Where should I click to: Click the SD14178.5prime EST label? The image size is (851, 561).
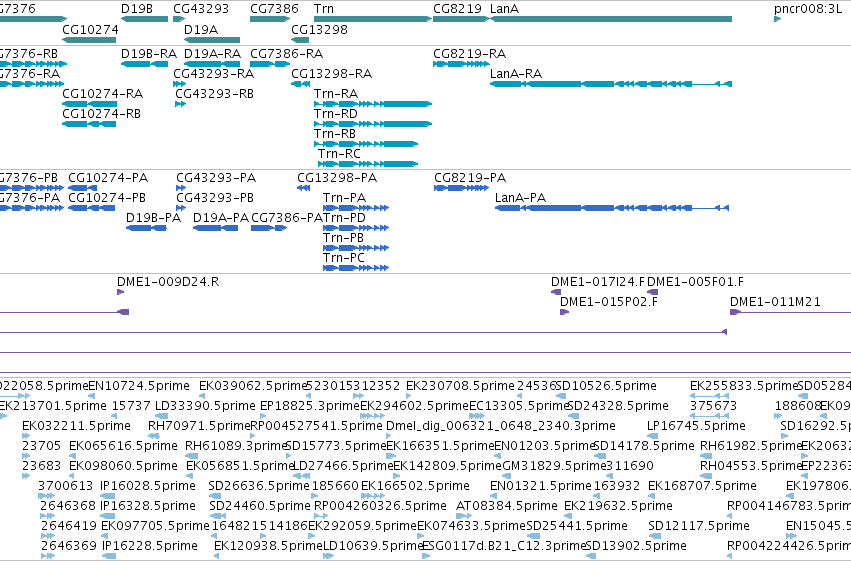point(644,447)
